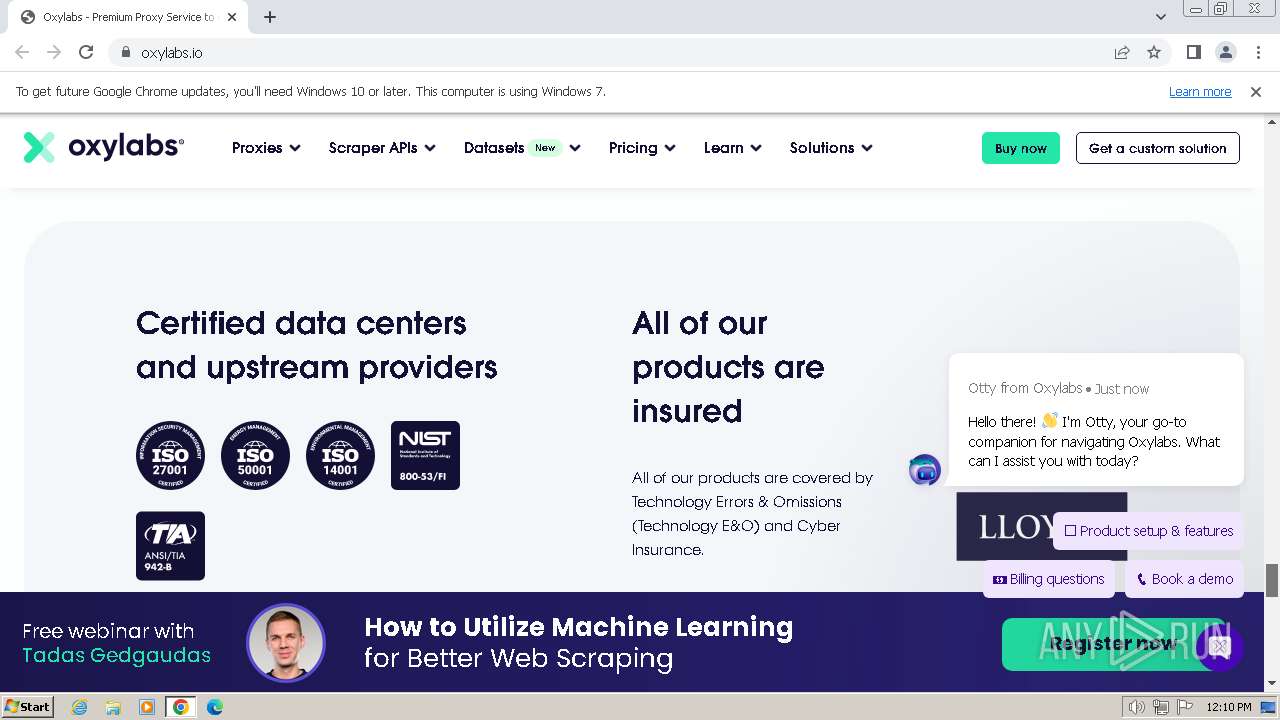Viewport: 1280px width, 720px height.
Task: Expand the Learn menu
Action: pyautogui.click(x=733, y=148)
